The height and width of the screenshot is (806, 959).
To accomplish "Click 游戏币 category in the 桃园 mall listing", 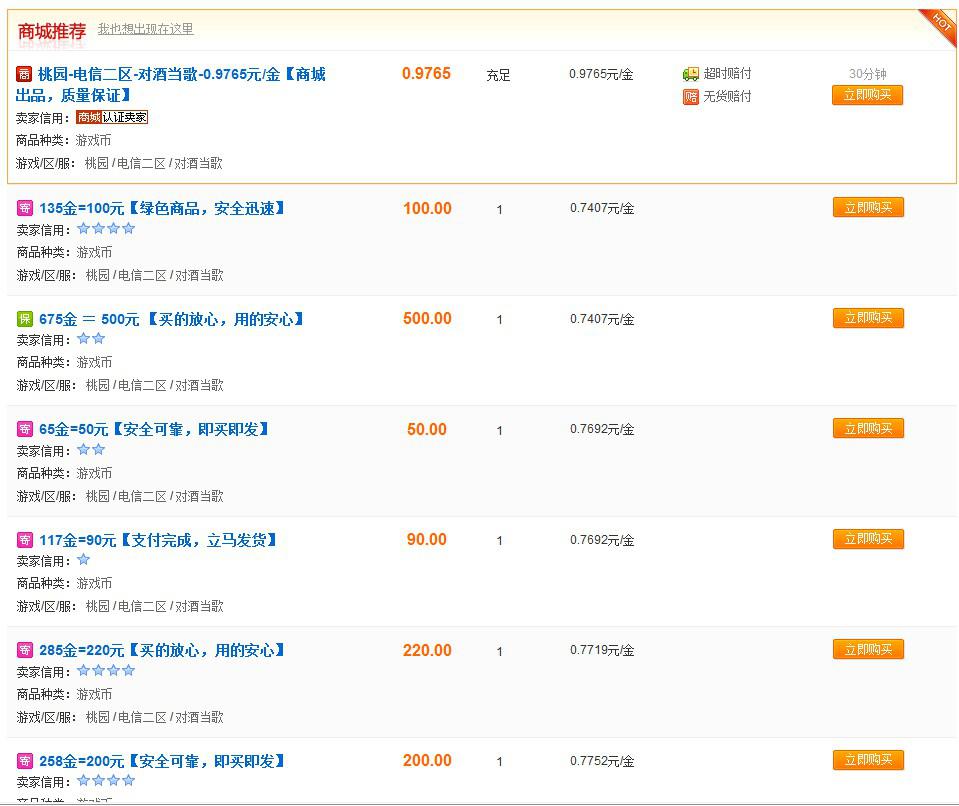I will (x=93, y=141).
